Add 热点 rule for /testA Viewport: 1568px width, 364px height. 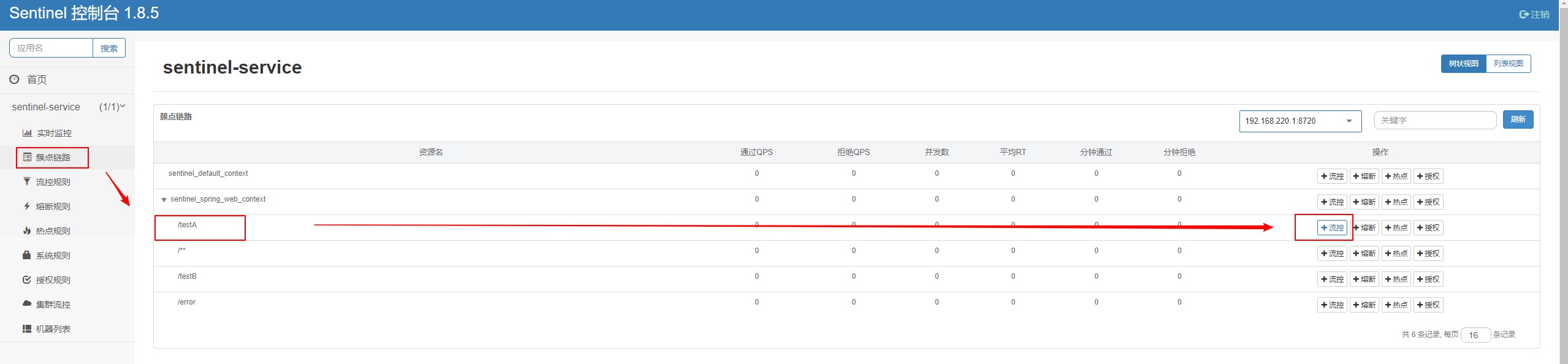1396,228
